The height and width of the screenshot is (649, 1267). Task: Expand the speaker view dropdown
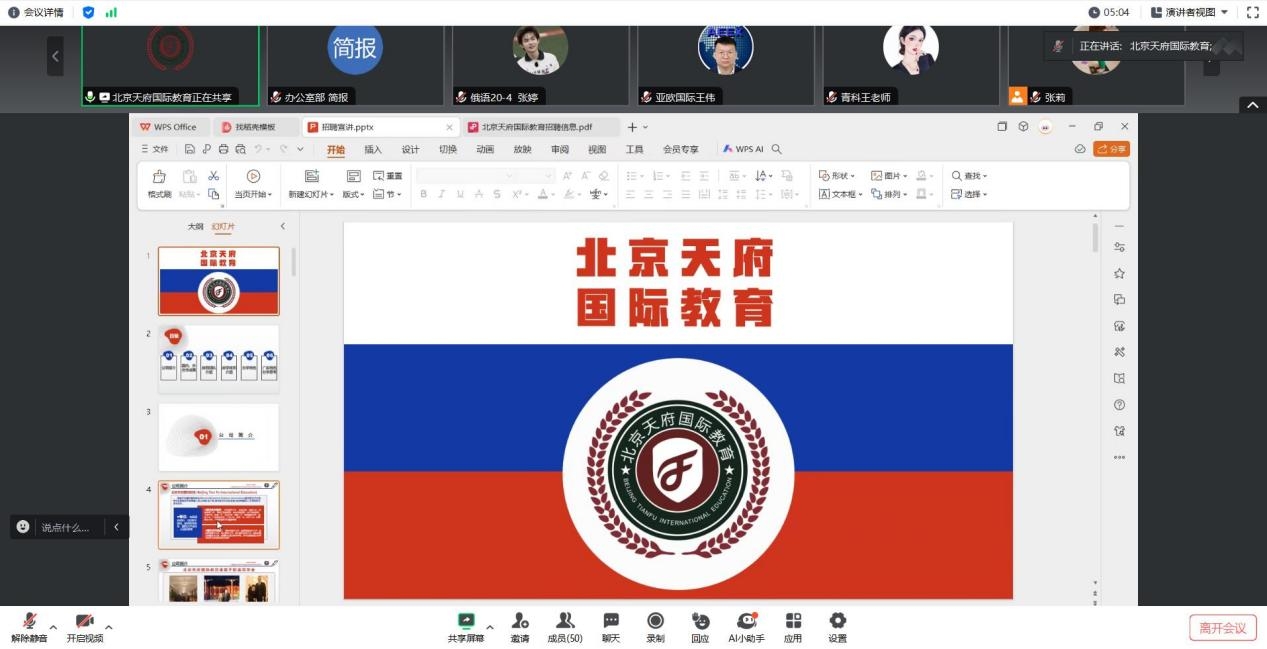pos(1189,12)
